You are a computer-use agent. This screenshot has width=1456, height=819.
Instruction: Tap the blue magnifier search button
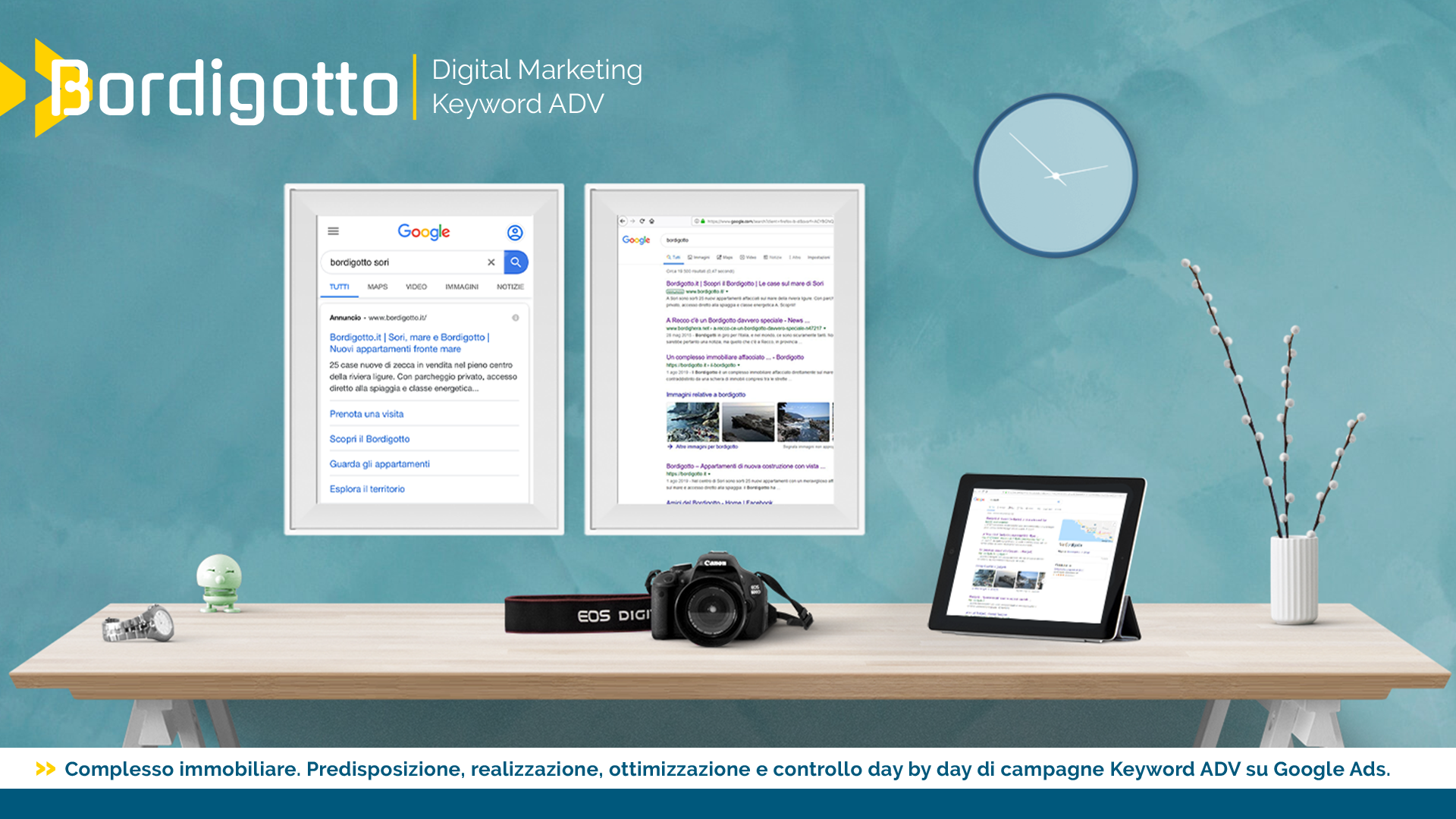[x=516, y=262]
